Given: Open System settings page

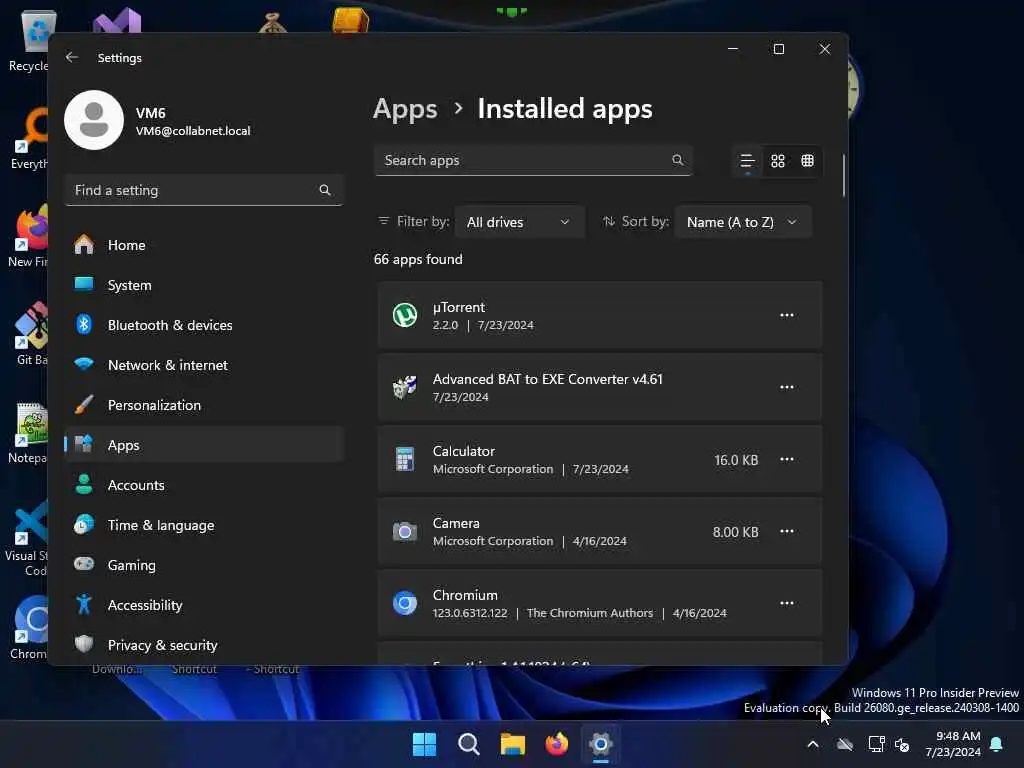Looking at the screenshot, I should [x=204, y=285].
